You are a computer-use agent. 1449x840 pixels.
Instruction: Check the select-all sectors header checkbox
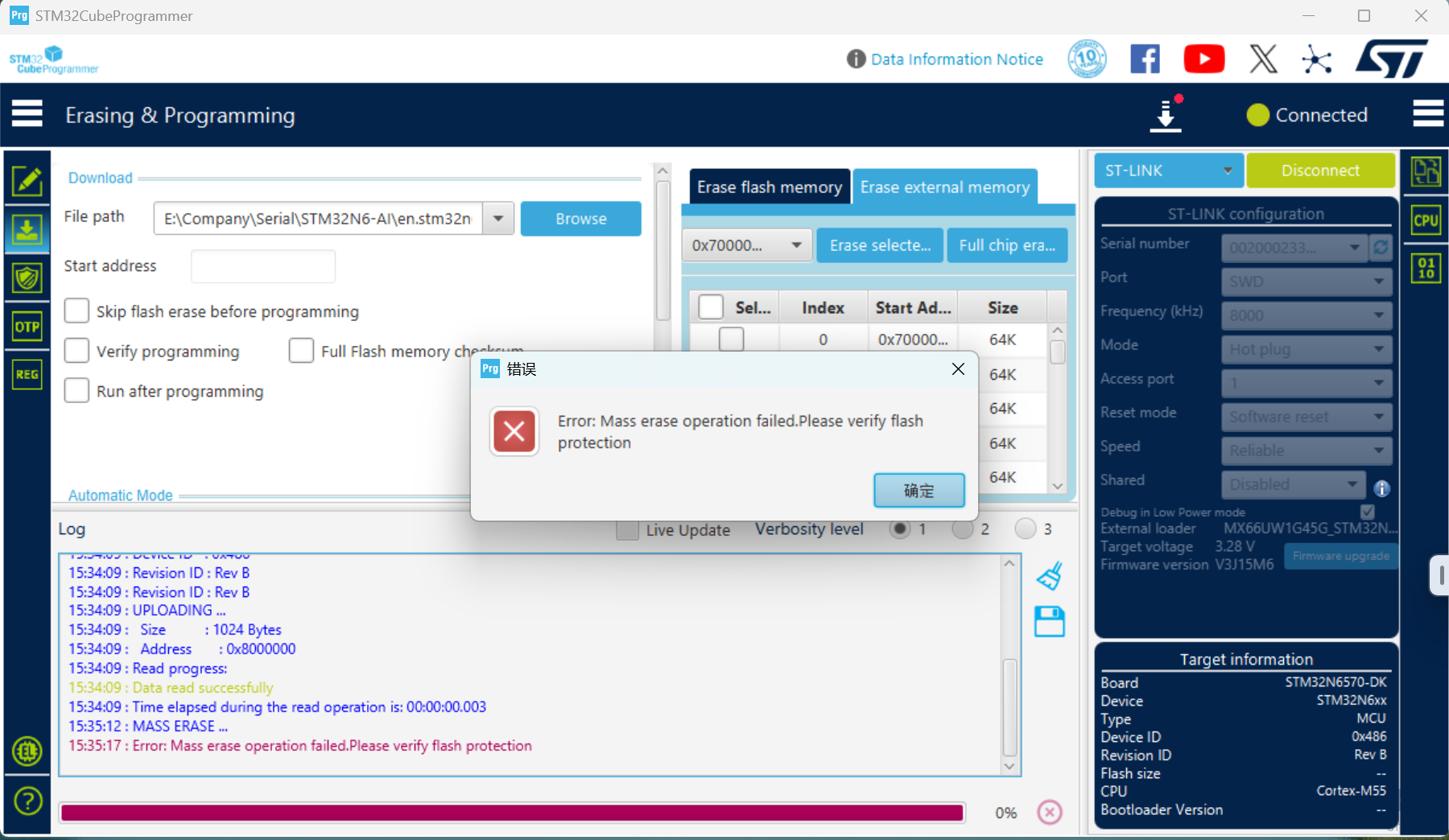(711, 307)
